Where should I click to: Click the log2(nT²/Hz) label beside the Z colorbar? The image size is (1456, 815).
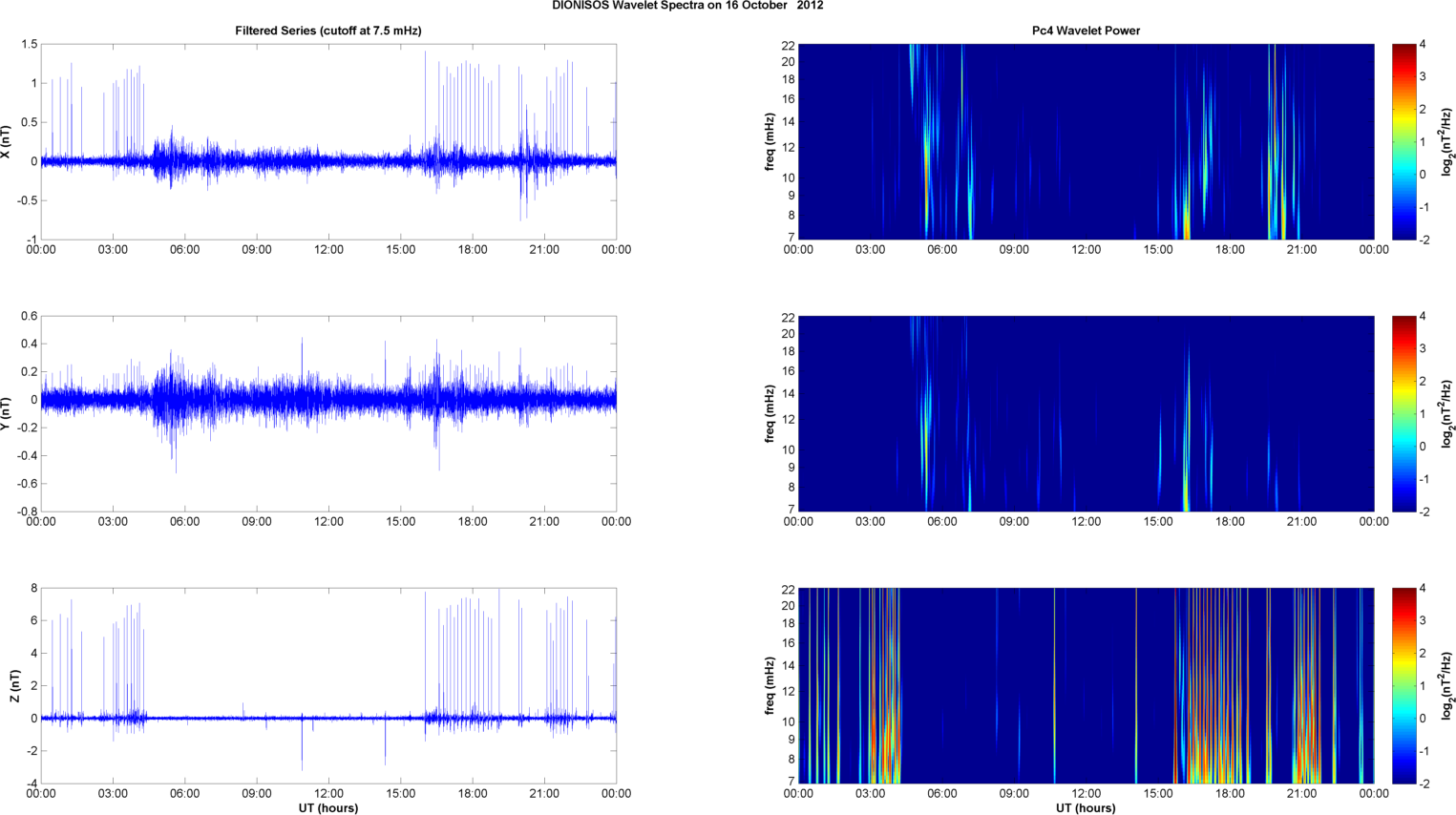[1447, 686]
